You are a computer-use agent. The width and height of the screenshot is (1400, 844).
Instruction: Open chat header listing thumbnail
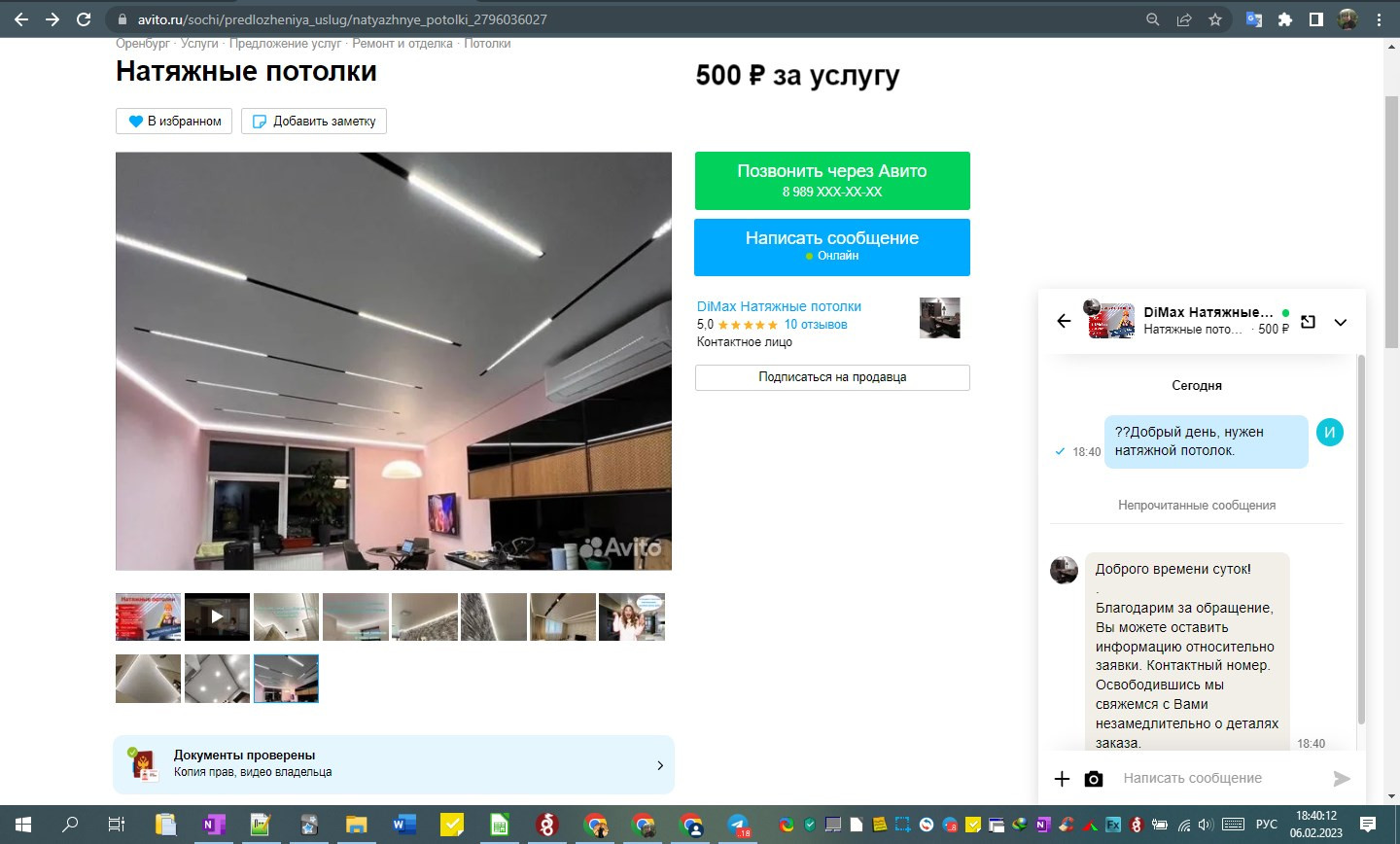(1111, 321)
